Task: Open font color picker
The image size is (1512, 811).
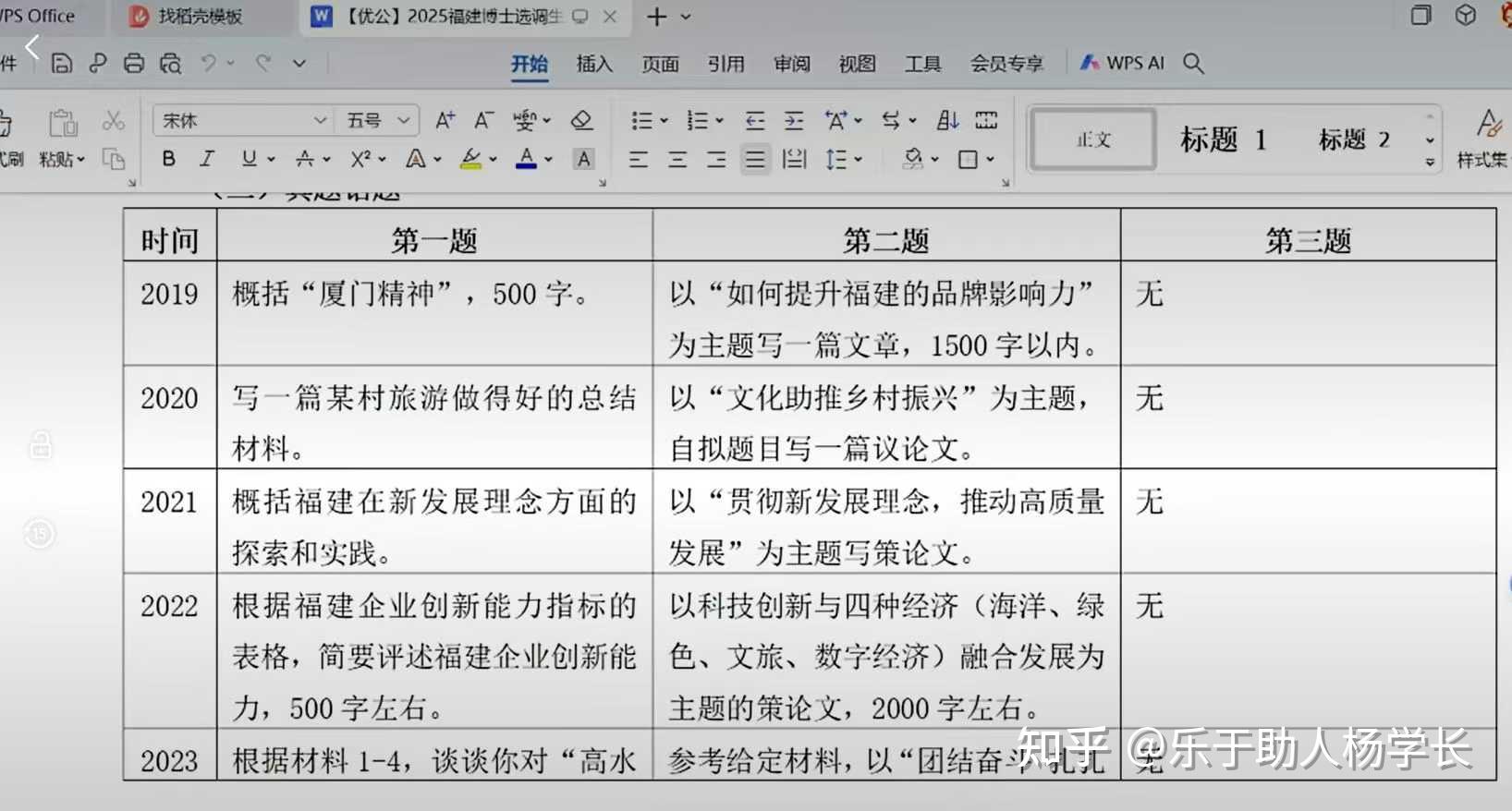Action: tap(526, 159)
